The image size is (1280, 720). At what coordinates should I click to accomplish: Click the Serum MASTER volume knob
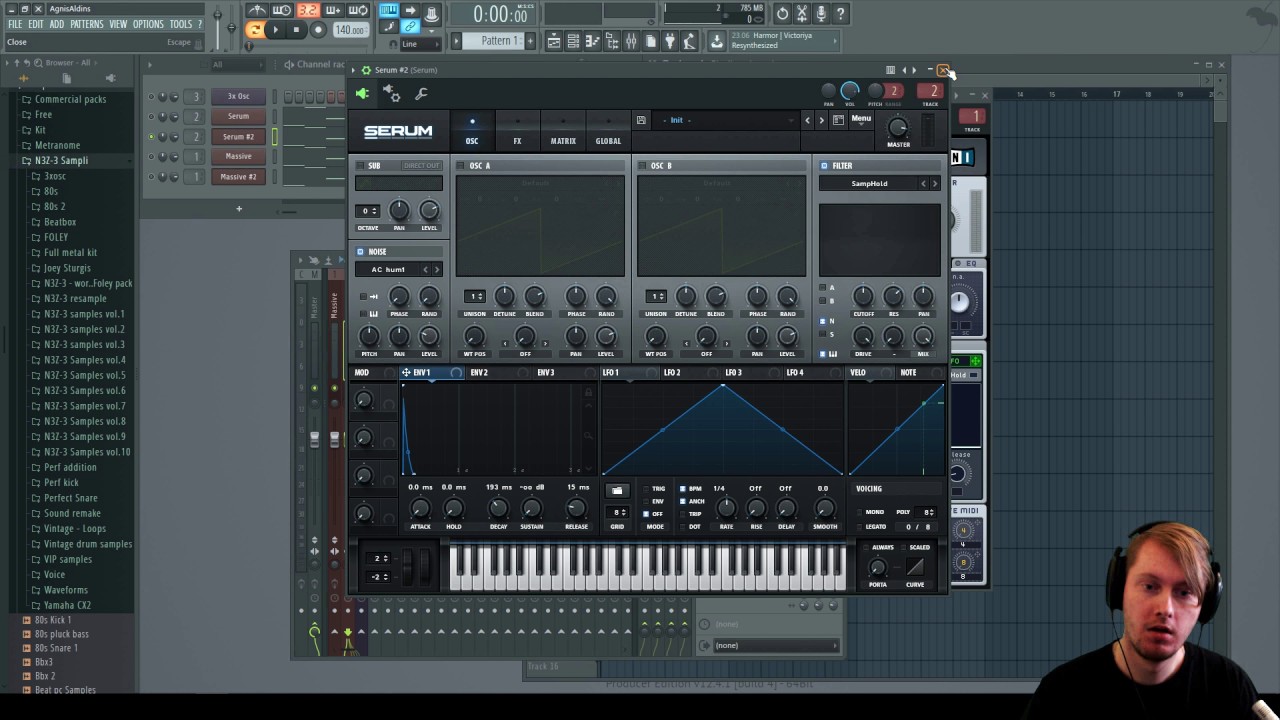(898, 127)
